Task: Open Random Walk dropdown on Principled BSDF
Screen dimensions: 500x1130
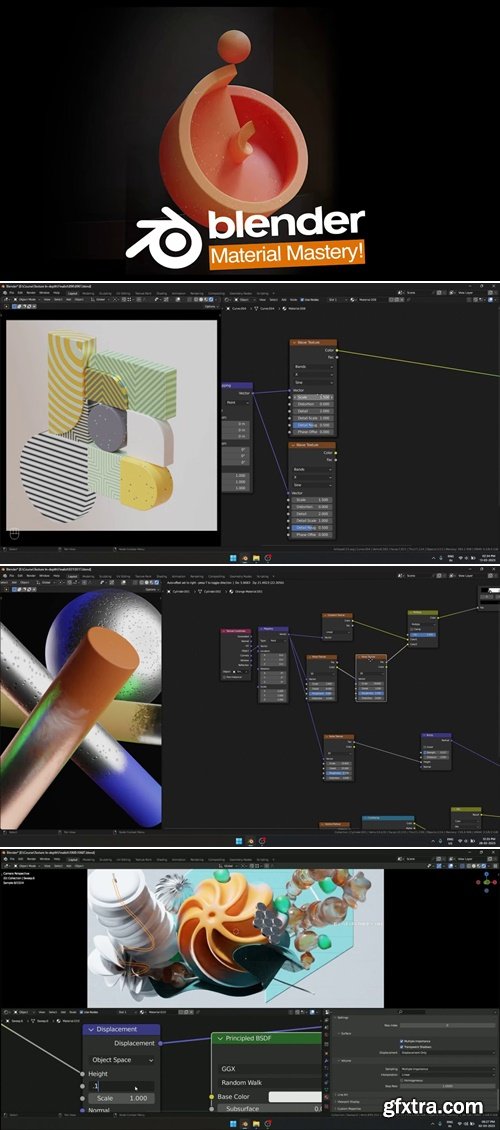Action: 269,1082
